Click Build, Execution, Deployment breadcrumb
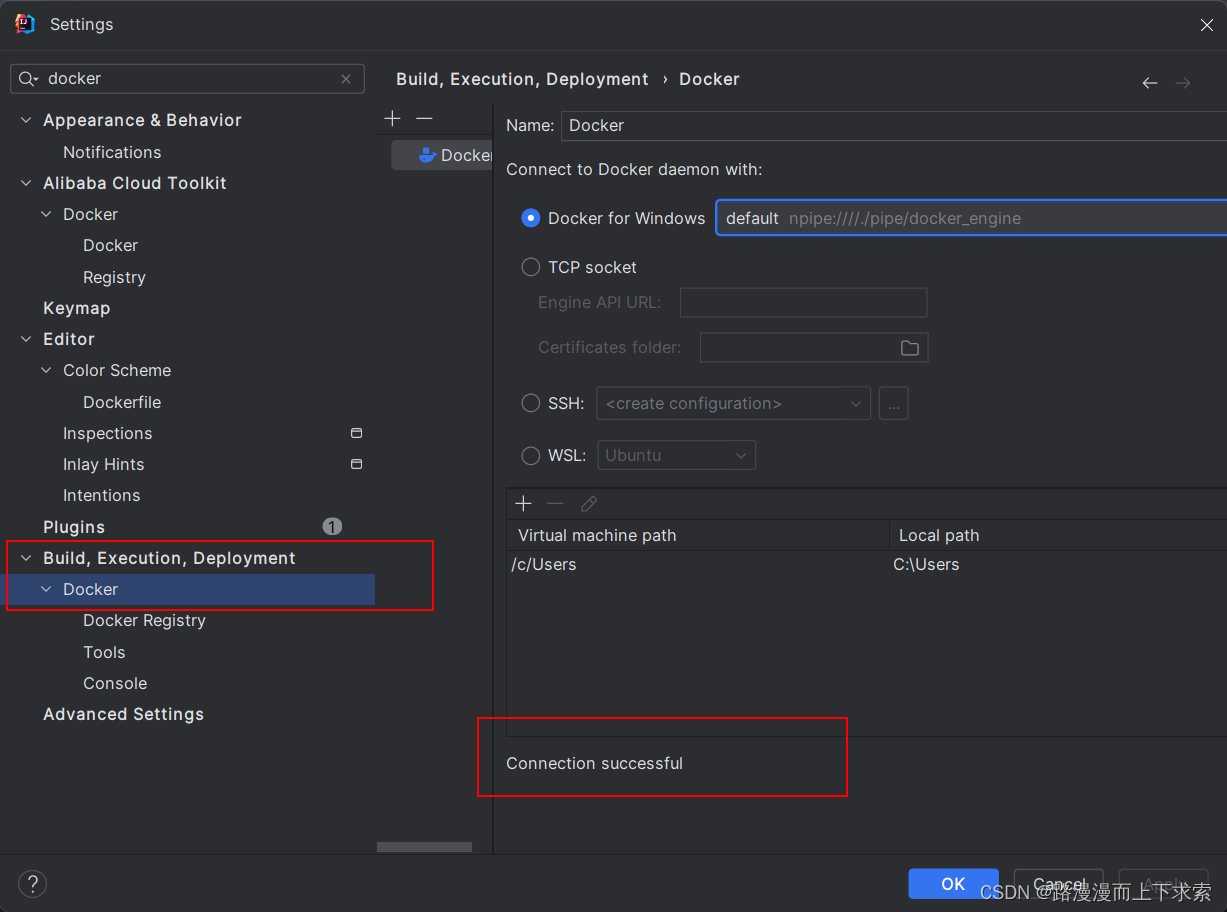 [x=522, y=79]
